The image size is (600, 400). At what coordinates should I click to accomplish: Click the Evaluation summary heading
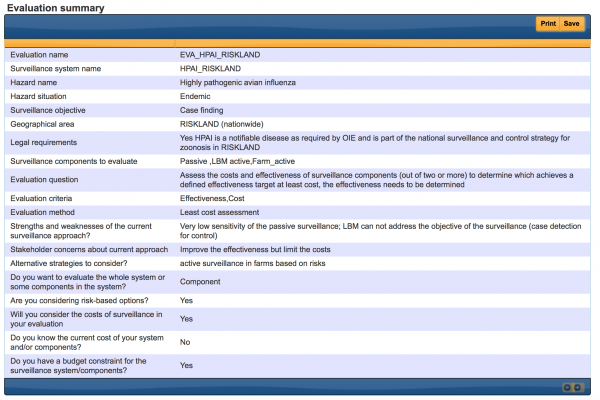point(56,7)
